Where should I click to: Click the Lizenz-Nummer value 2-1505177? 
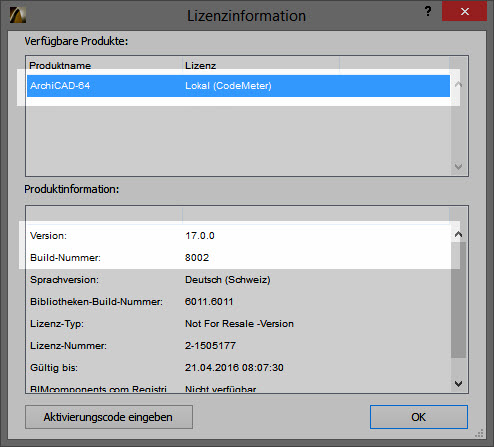[x=210, y=346]
